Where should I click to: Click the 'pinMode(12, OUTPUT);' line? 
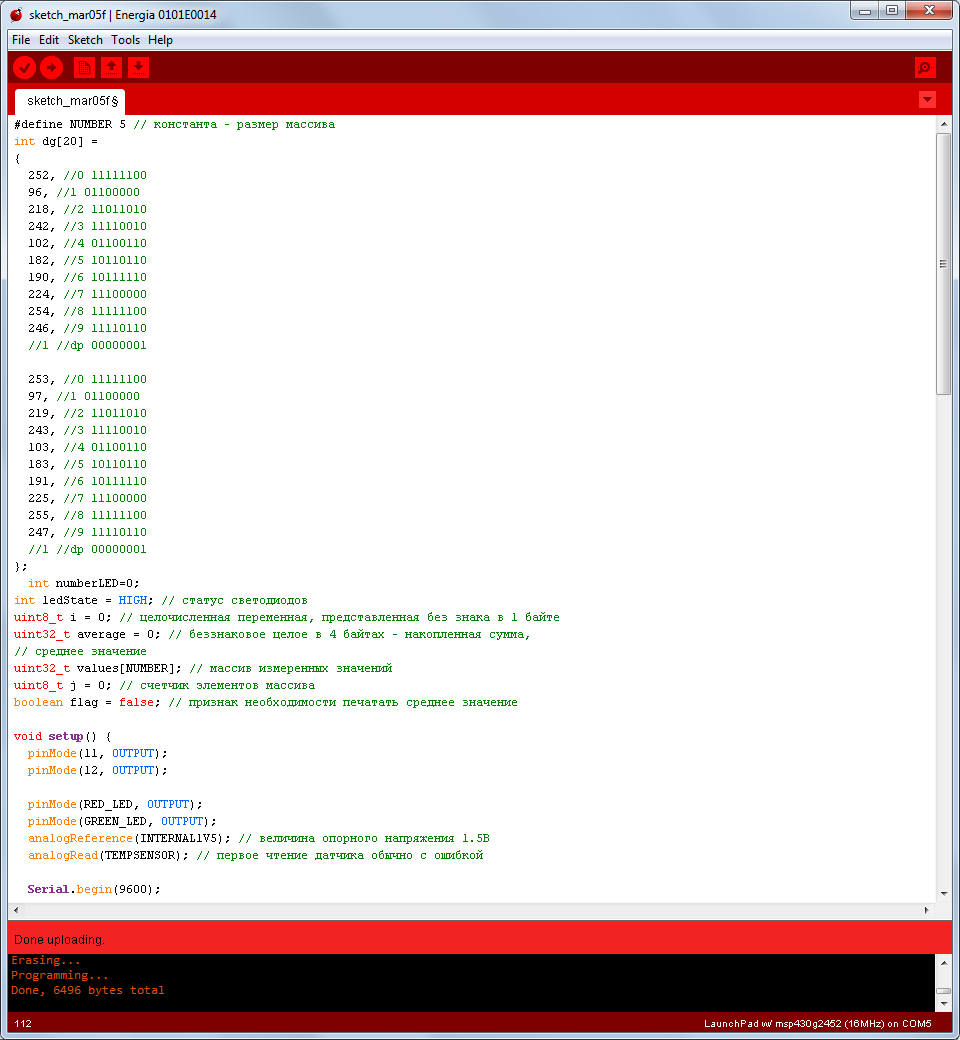98,771
